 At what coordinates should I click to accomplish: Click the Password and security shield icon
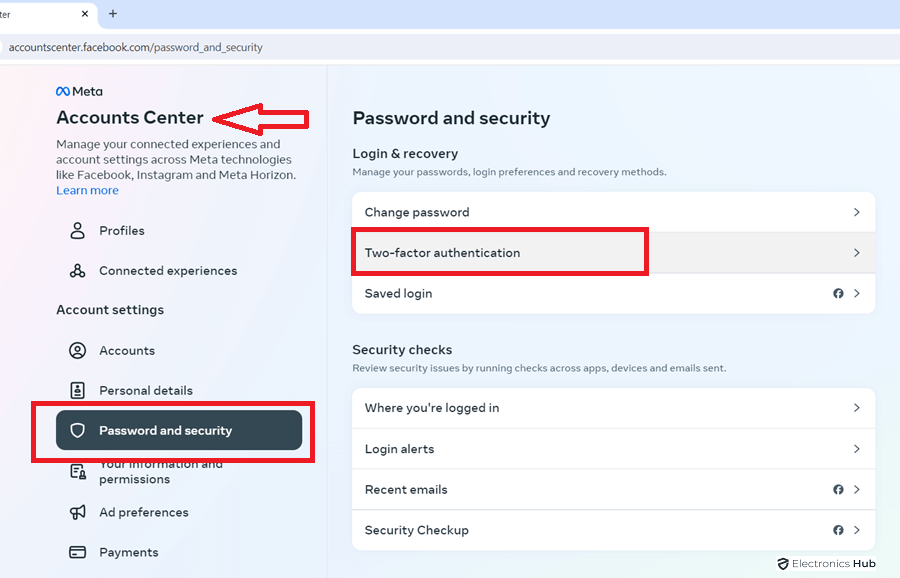point(77,431)
